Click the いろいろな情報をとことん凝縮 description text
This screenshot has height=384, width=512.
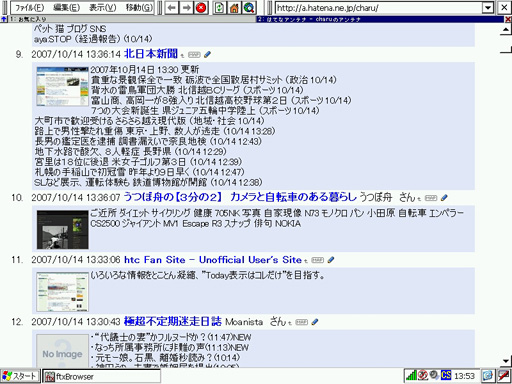207,275
